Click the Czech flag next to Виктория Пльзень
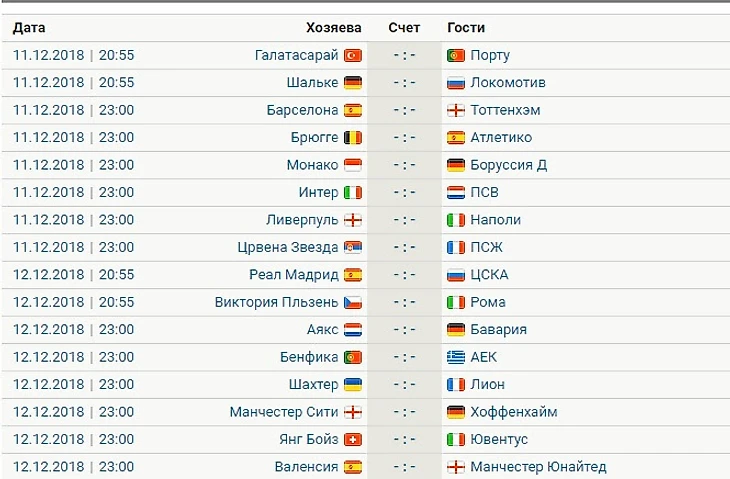The image size is (730, 479). (x=353, y=302)
